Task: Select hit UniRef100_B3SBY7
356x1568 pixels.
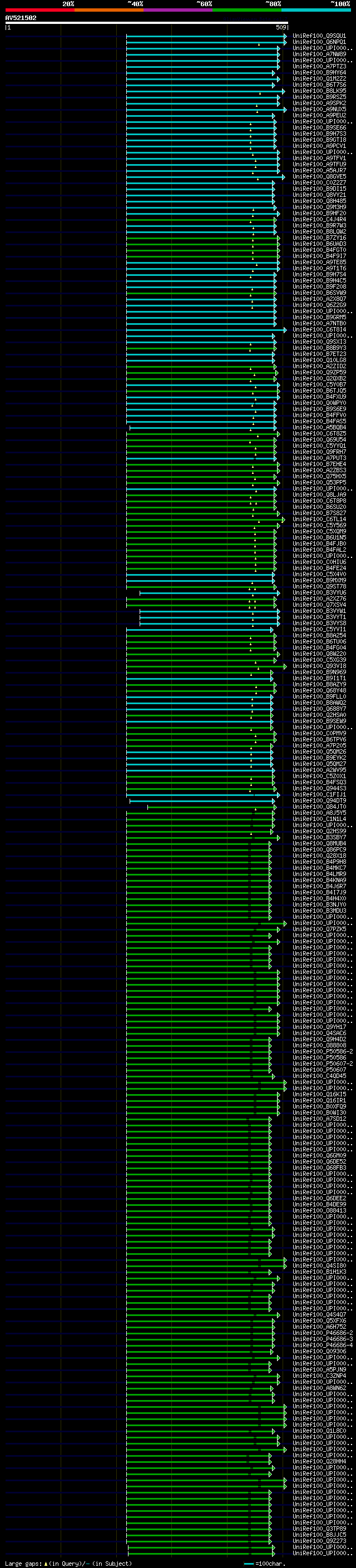Action: click(x=319, y=838)
